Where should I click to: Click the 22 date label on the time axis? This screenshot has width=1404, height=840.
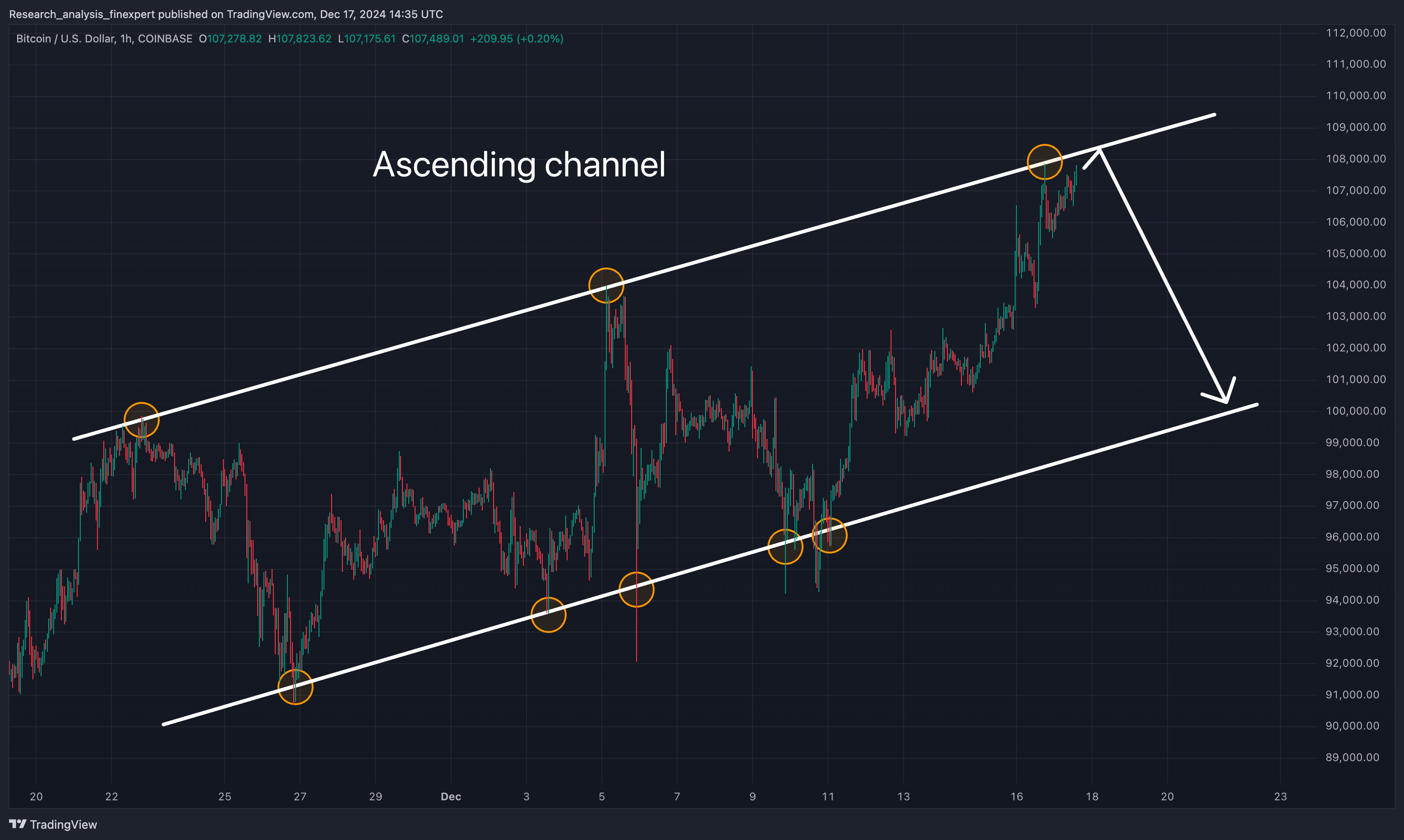coord(111,796)
